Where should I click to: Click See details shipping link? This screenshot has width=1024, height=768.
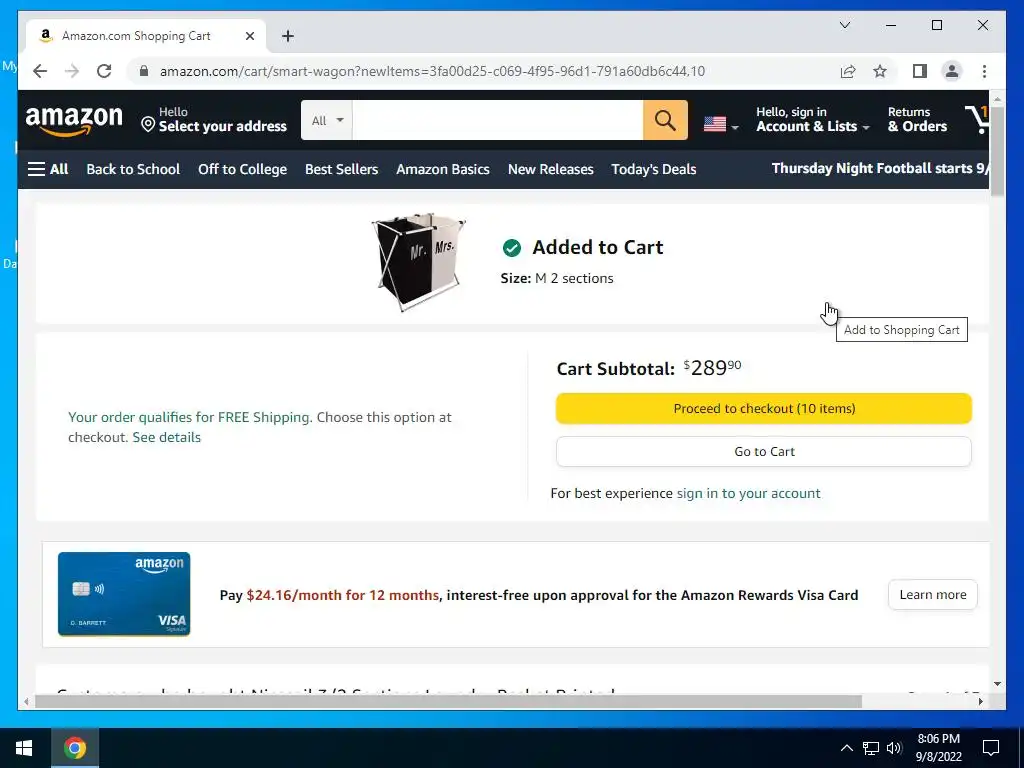tap(167, 438)
